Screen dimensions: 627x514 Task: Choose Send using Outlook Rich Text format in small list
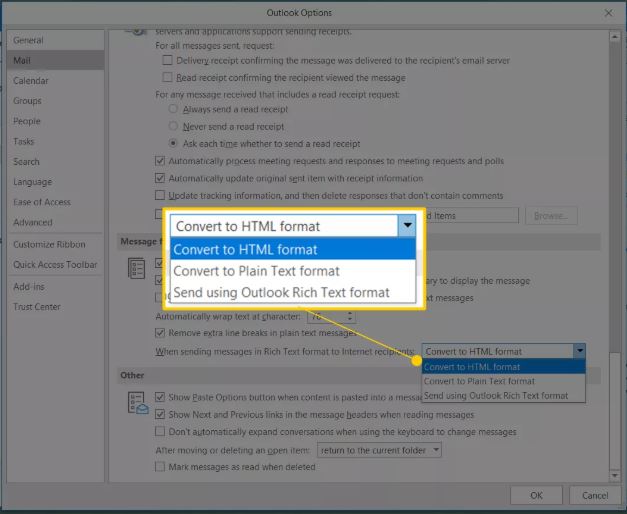(x=503, y=395)
